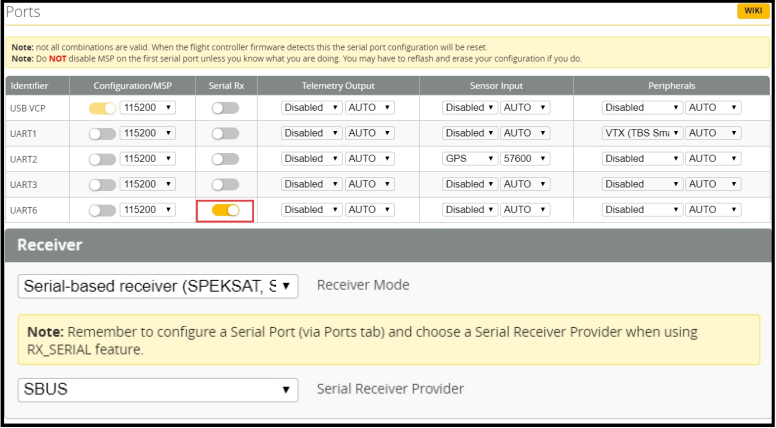Open UART6 Telemetry Output Disabled dropdown
This screenshot has height=428, width=776.
(x=311, y=210)
